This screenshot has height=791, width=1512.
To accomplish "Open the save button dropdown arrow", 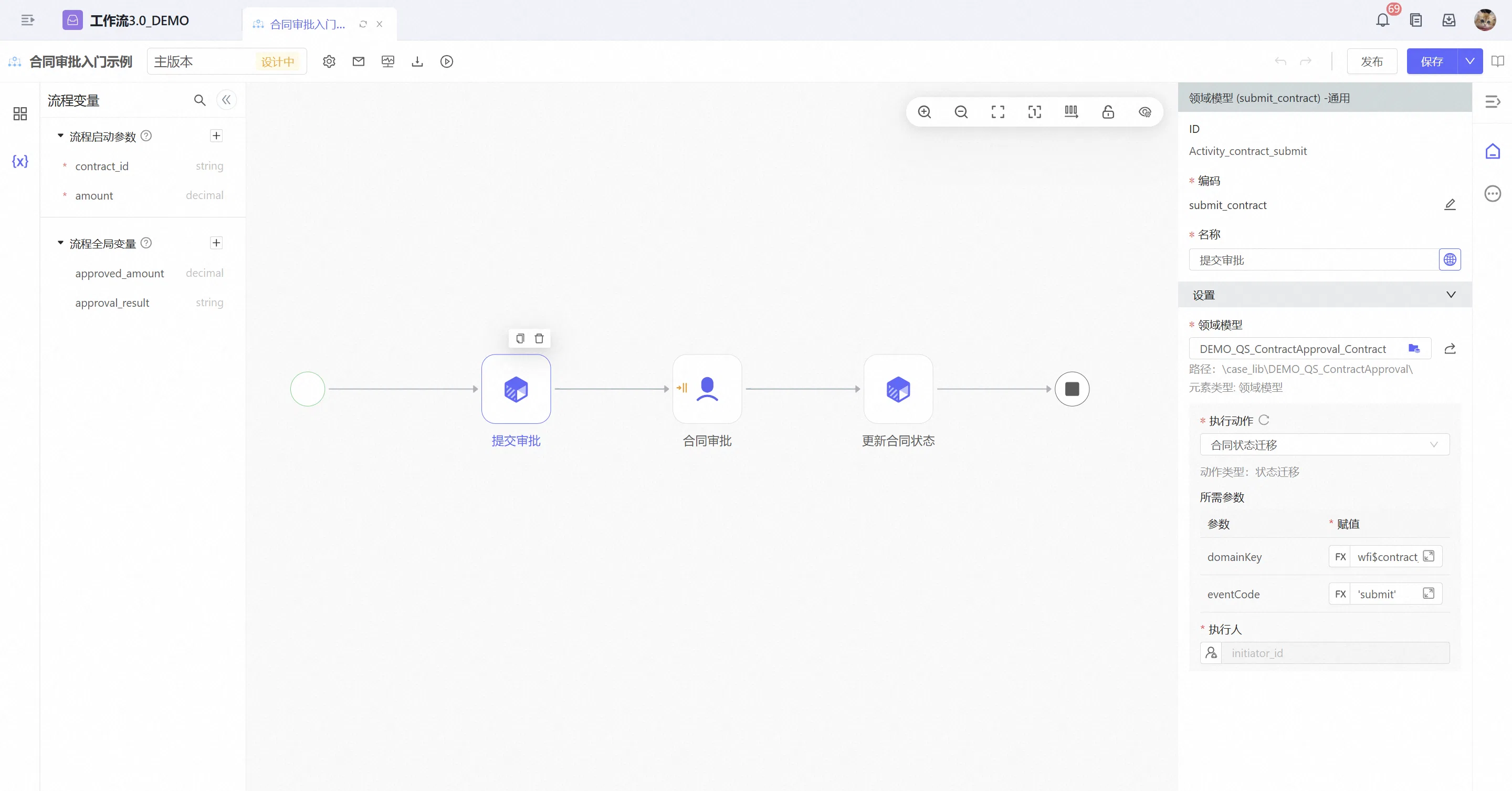I will [x=1471, y=61].
